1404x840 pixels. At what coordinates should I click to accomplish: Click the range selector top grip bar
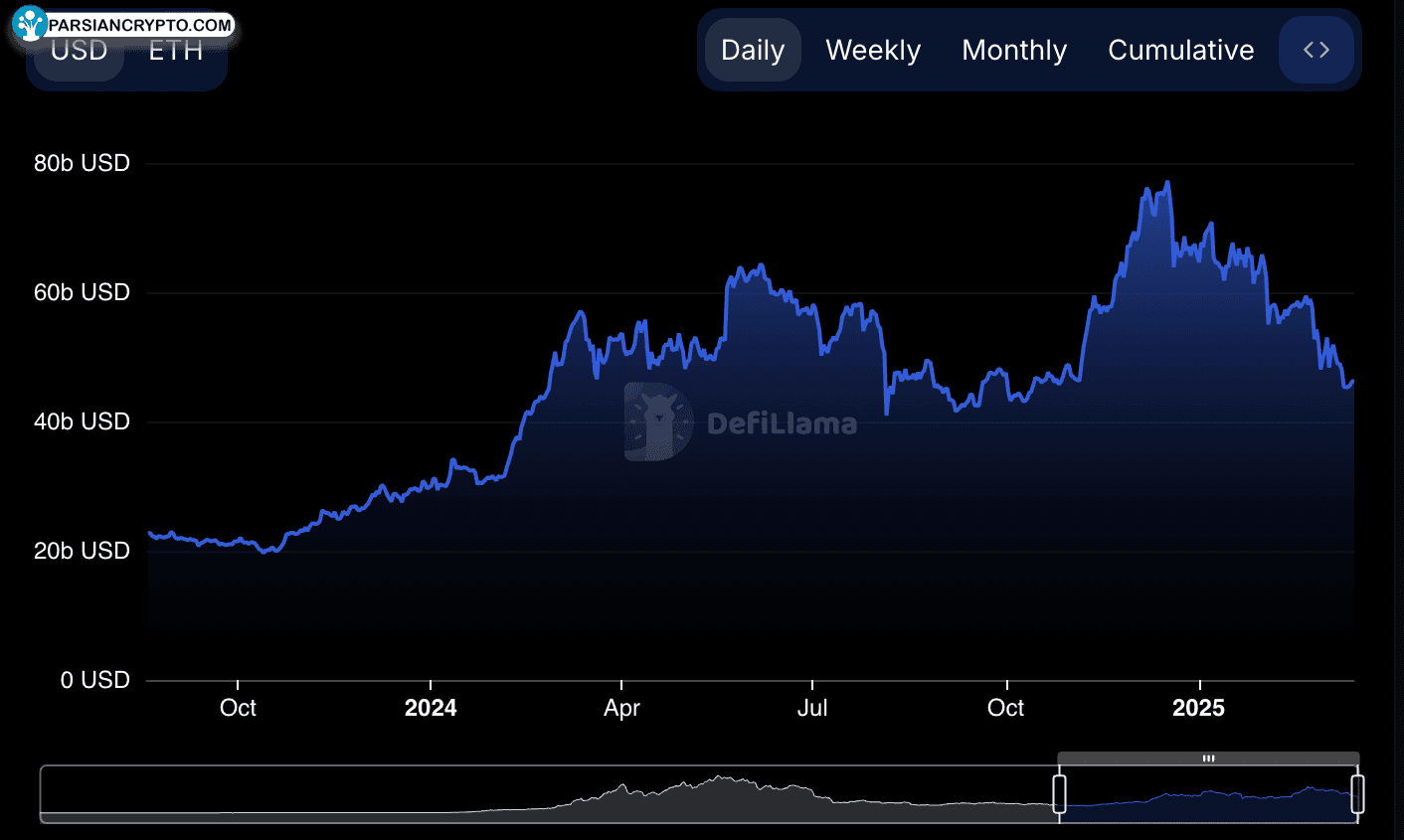point(1208,758)
